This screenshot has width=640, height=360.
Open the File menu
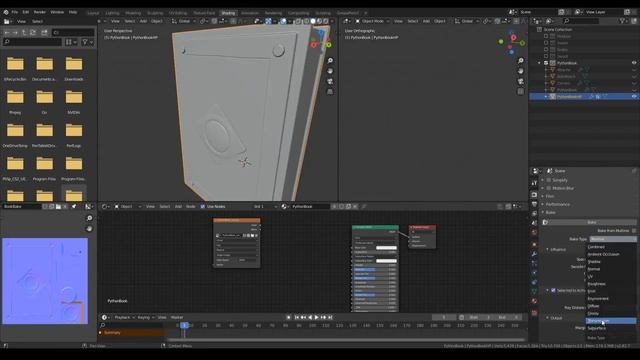[15, 12]
